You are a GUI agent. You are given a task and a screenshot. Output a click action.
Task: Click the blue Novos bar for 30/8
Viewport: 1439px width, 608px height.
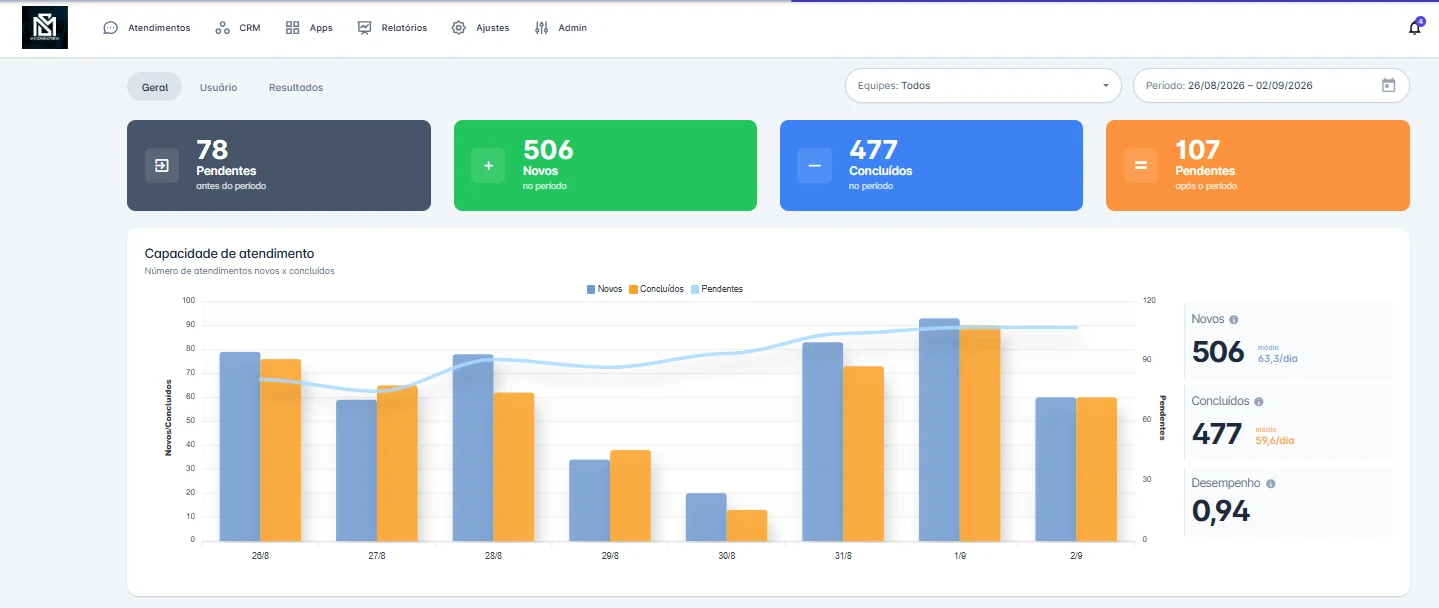[x=706, y=517]
